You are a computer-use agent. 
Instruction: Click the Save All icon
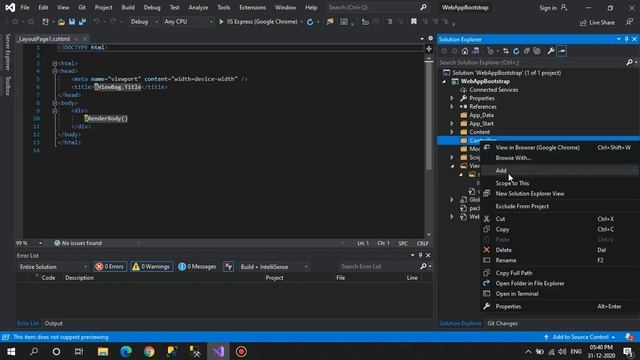click(x=82, y=22)
